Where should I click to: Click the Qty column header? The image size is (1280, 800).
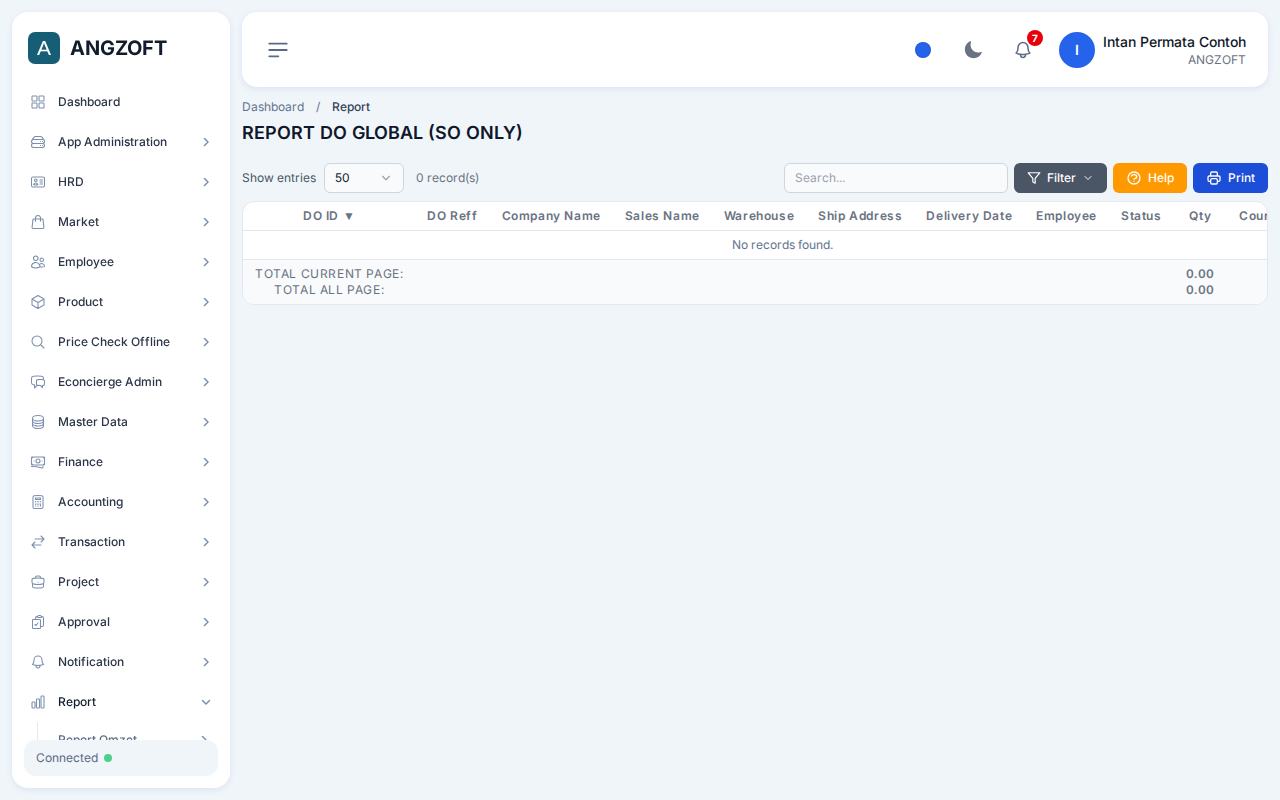pyautogui.click(x=1200, y=216)
